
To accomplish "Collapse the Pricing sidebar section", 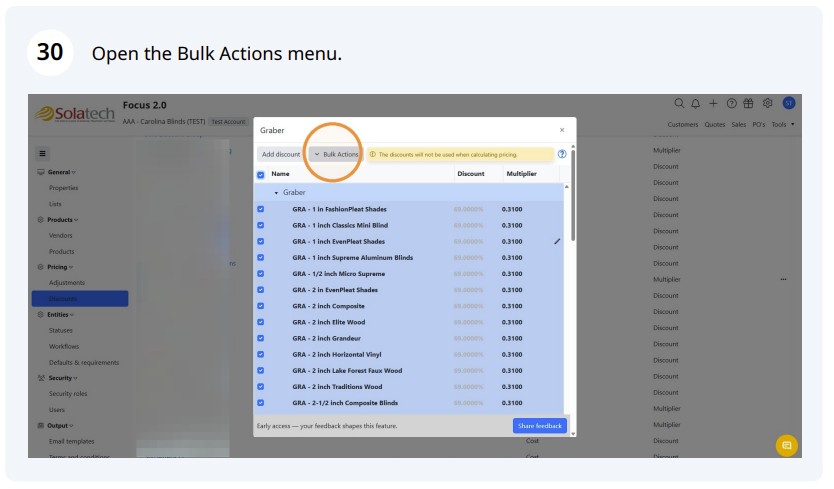I will [x=60, y=267].
